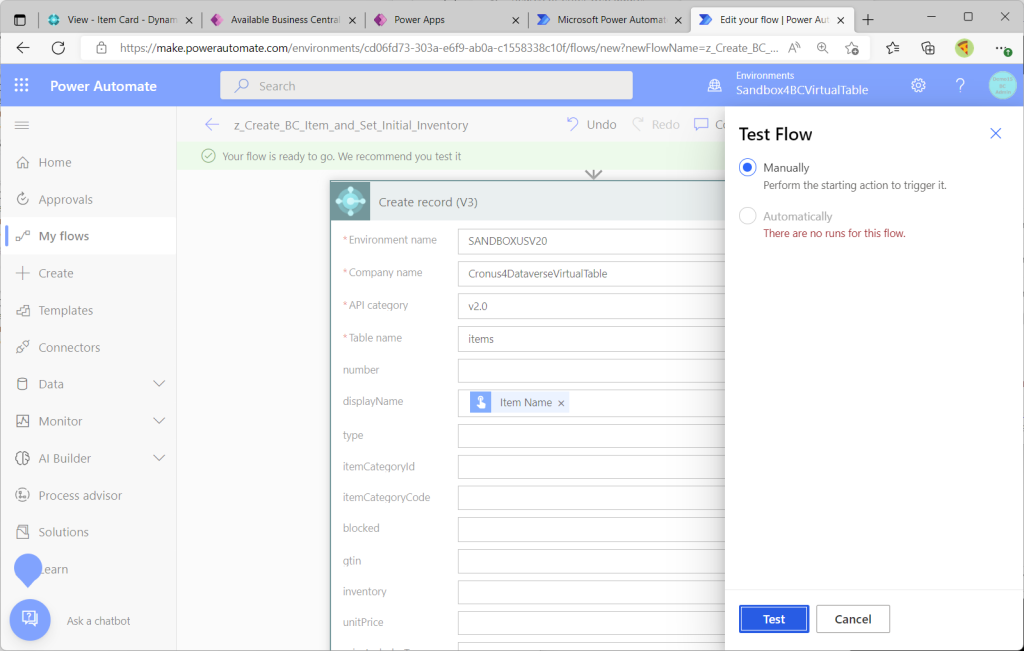This screenshot has width=1024, height=651.
Task: Open the Help question mark icon
Action: [x=960, y=85]
